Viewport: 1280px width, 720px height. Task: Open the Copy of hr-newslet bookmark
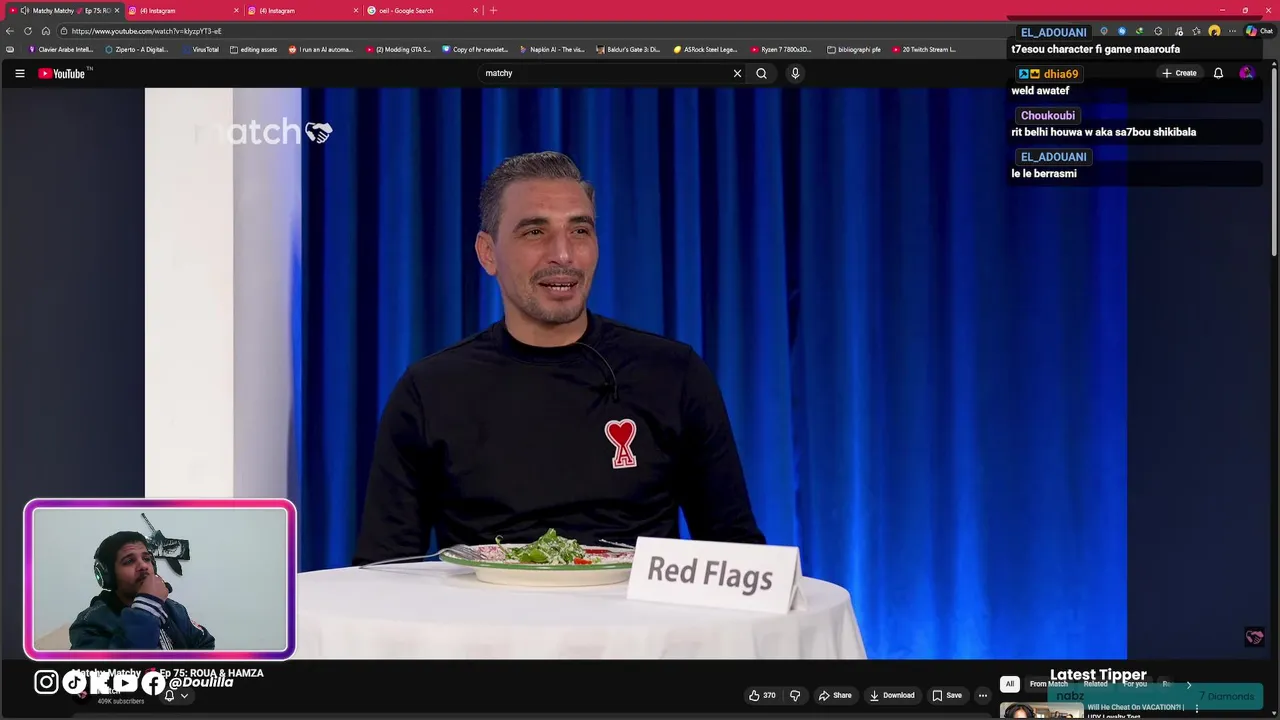(475, 49)
